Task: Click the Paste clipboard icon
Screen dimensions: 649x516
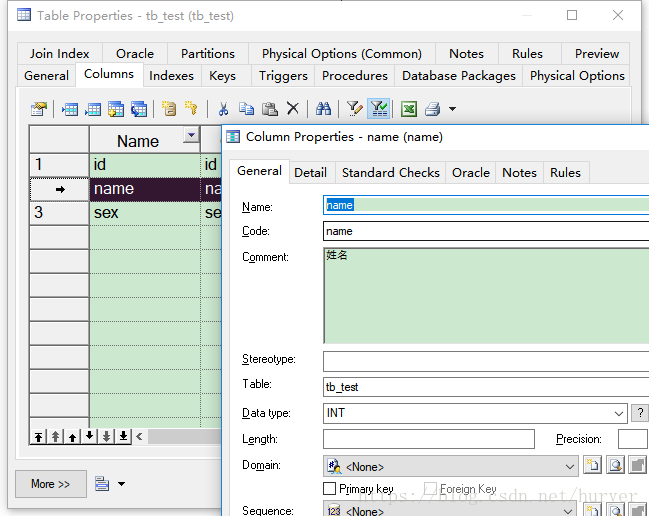Action: 269,109
